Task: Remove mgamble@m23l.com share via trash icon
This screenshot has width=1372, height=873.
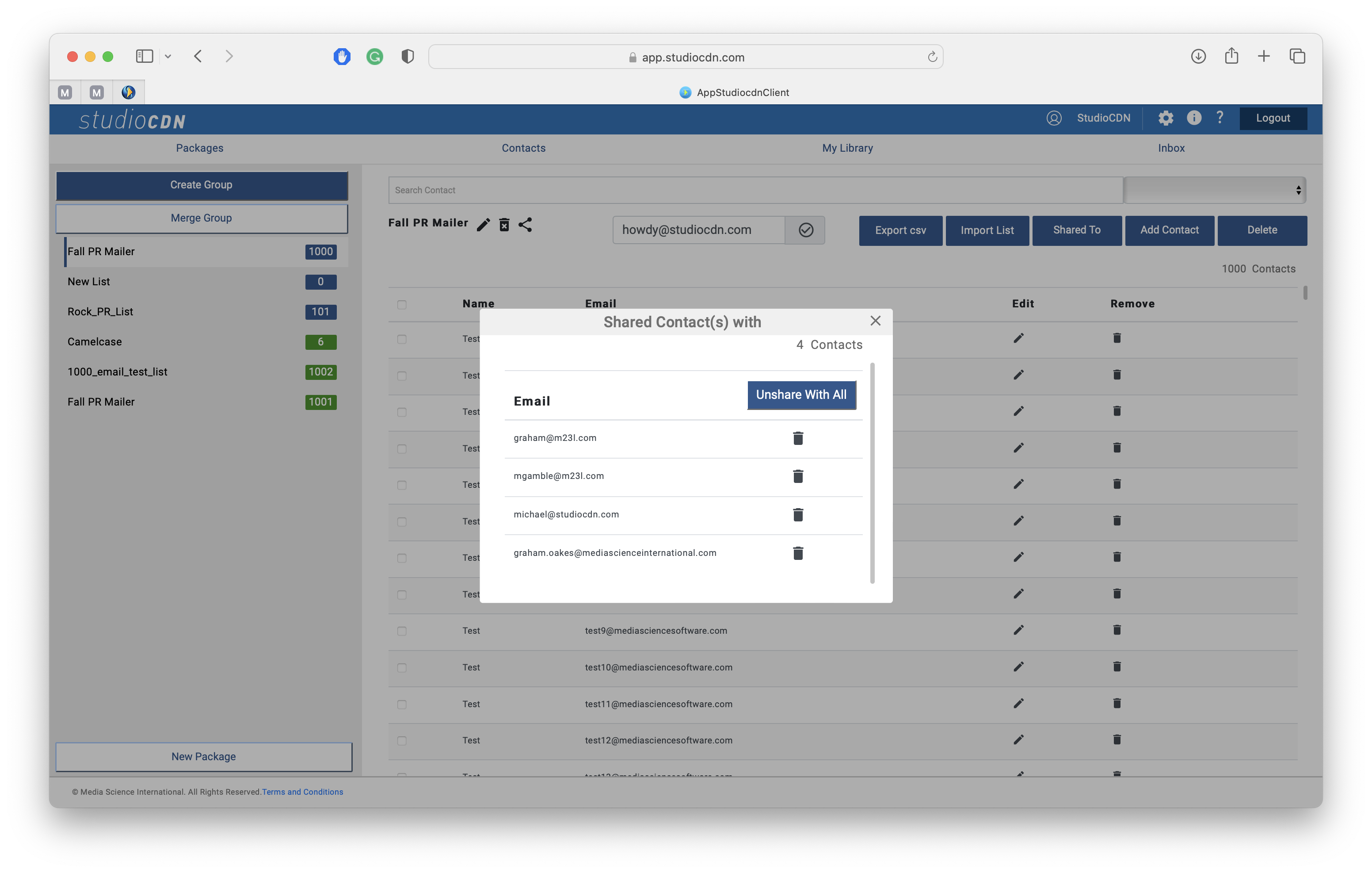Action: pyautogui.click(x=798, y=476)
